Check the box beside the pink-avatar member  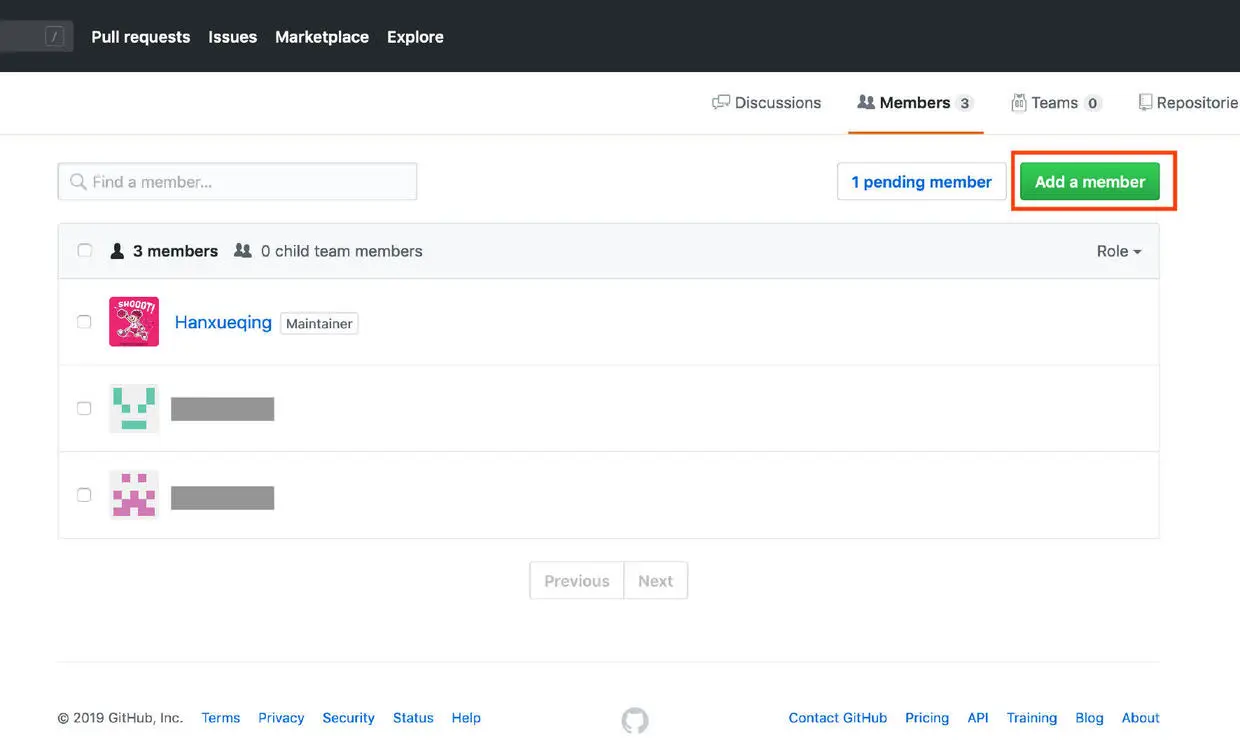[85, 495]
